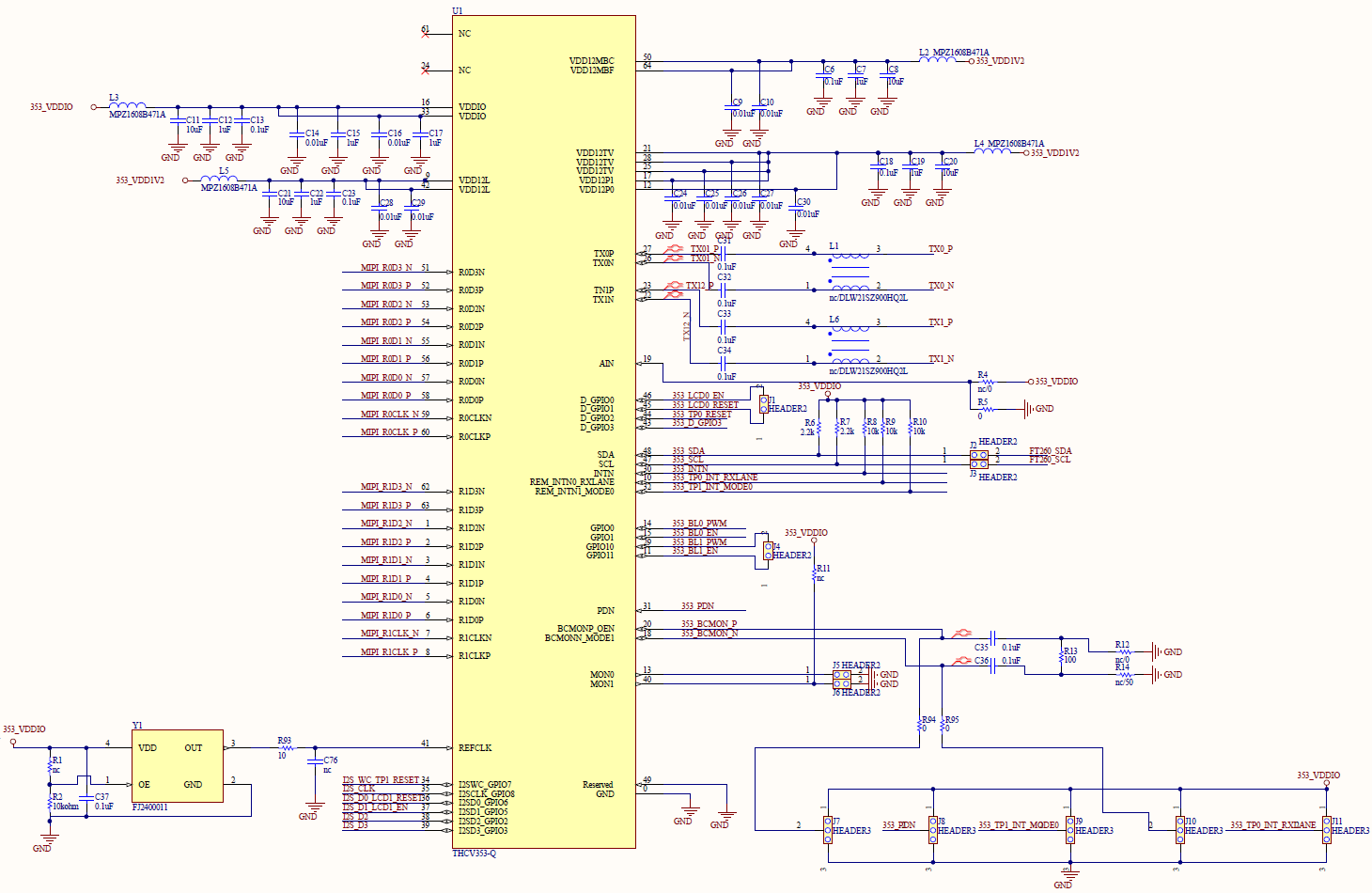Select the I2S_CLK net label
Screen dimensions: 1372x893
tap(359, 789)
